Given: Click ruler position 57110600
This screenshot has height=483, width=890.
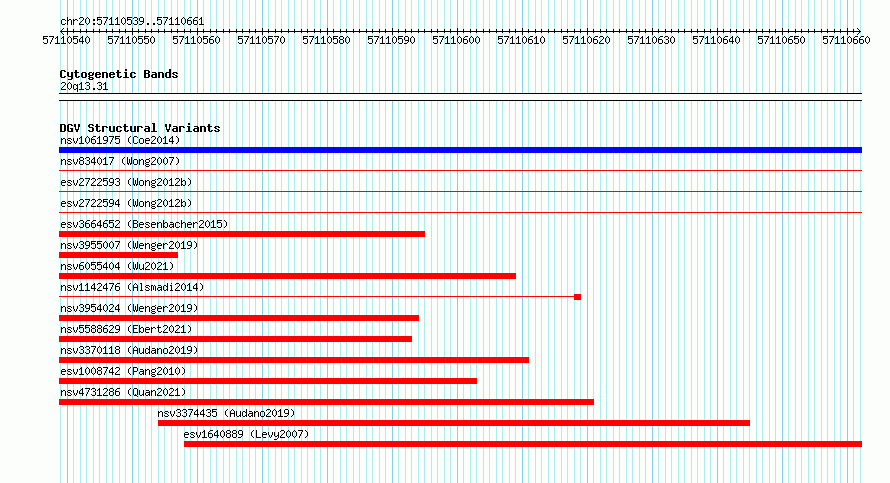Looking at the screenshot, I should [x=456, y=40].
